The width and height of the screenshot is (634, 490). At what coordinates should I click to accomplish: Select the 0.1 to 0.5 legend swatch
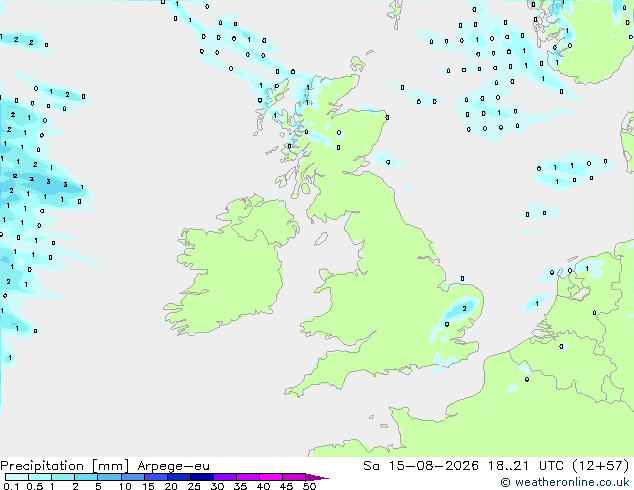[x=17, y=477]
